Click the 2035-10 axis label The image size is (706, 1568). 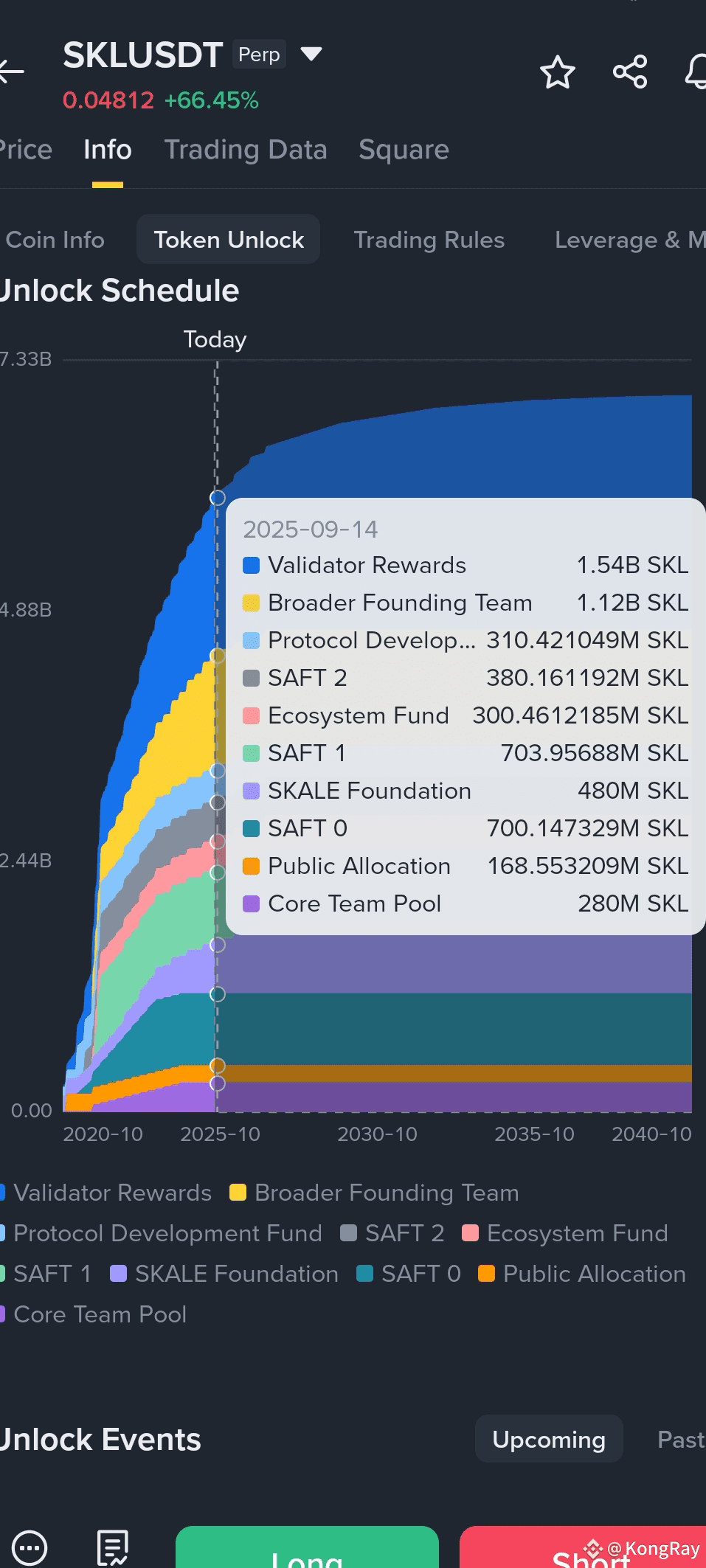pos(534,1134)
